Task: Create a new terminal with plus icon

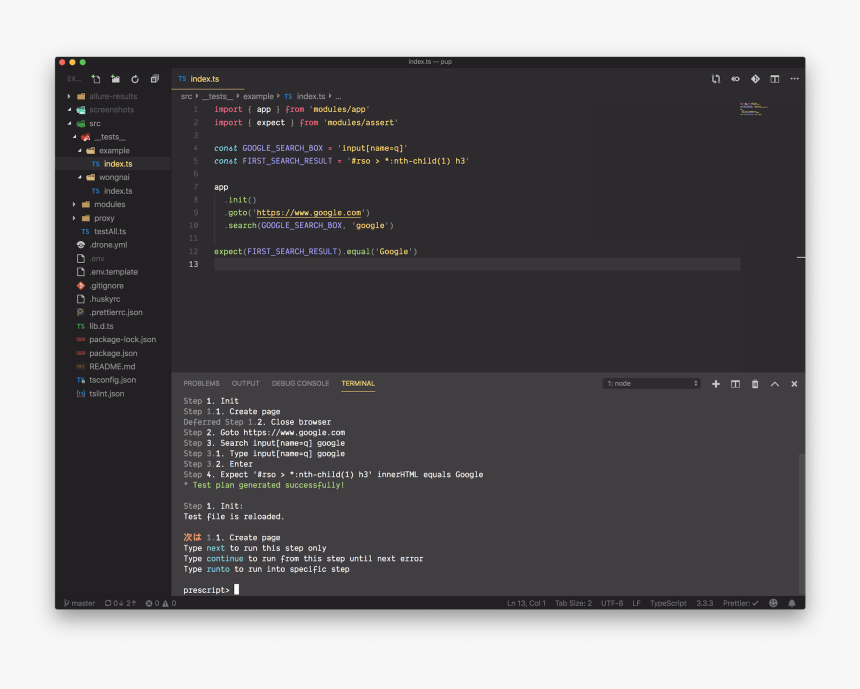Action: [716, 384]
